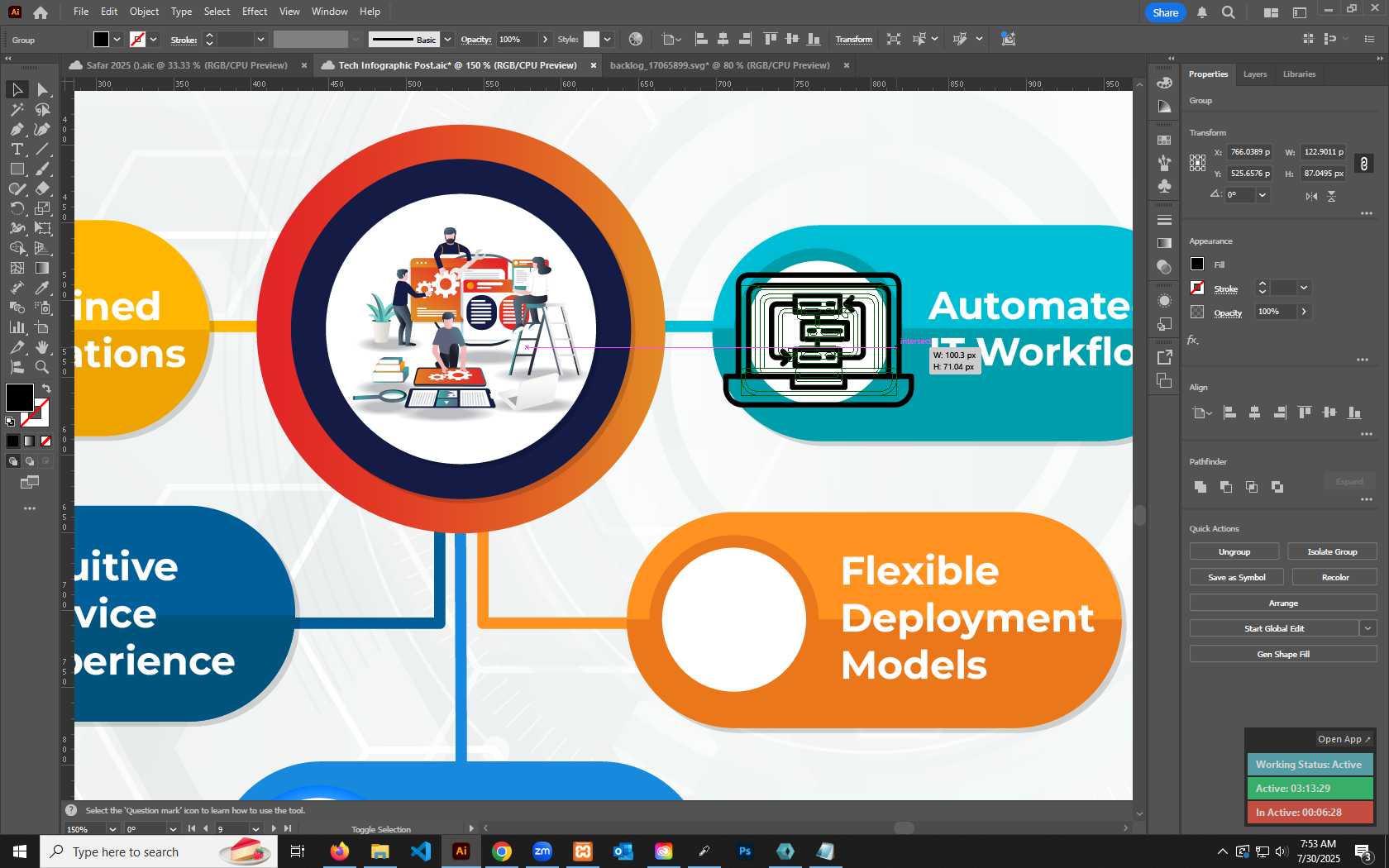
Task: Click the Gen Shape Fill button
Action: [1283, 654]
